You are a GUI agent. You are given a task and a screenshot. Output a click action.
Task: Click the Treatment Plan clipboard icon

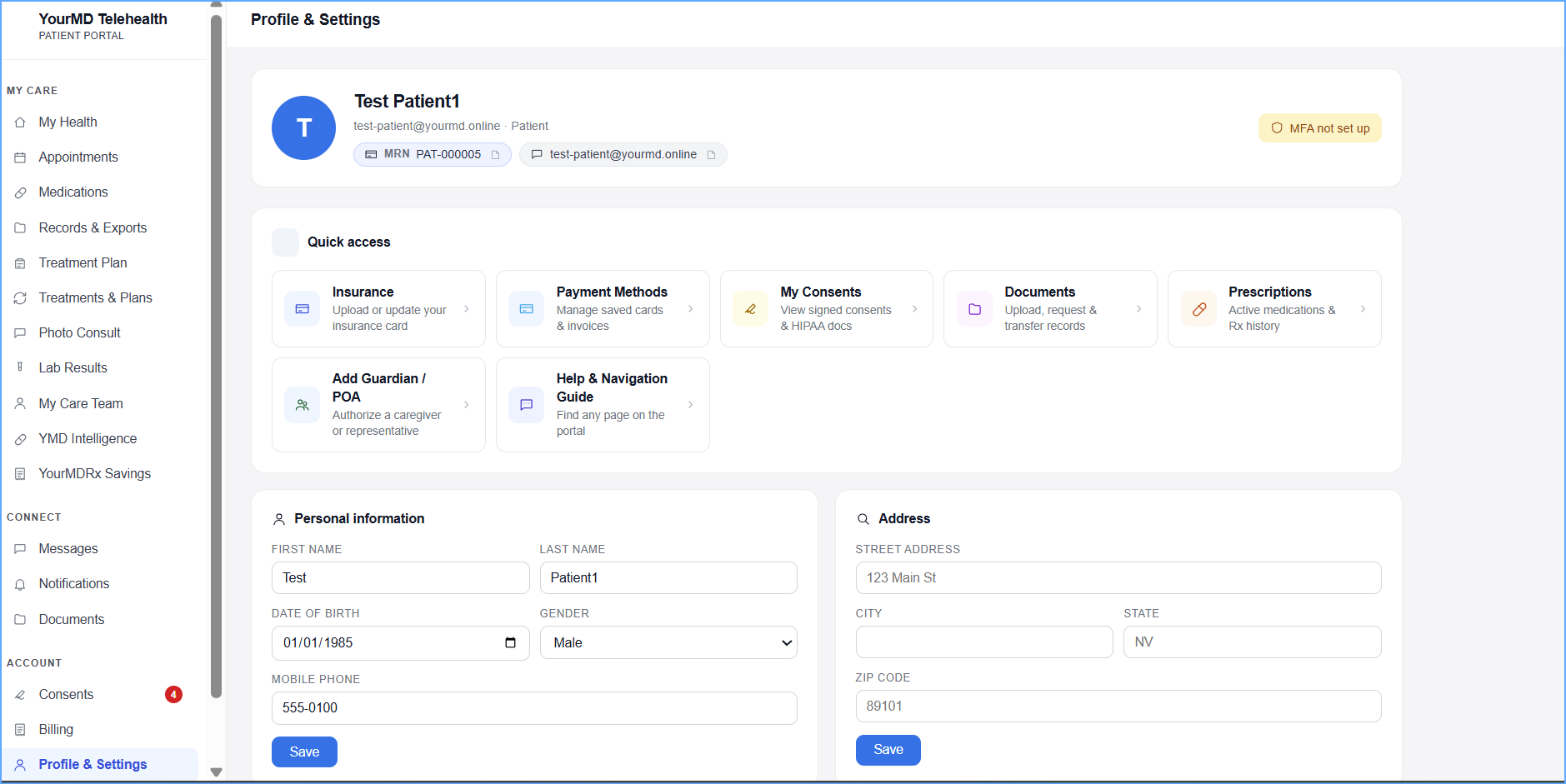[20, 263]
